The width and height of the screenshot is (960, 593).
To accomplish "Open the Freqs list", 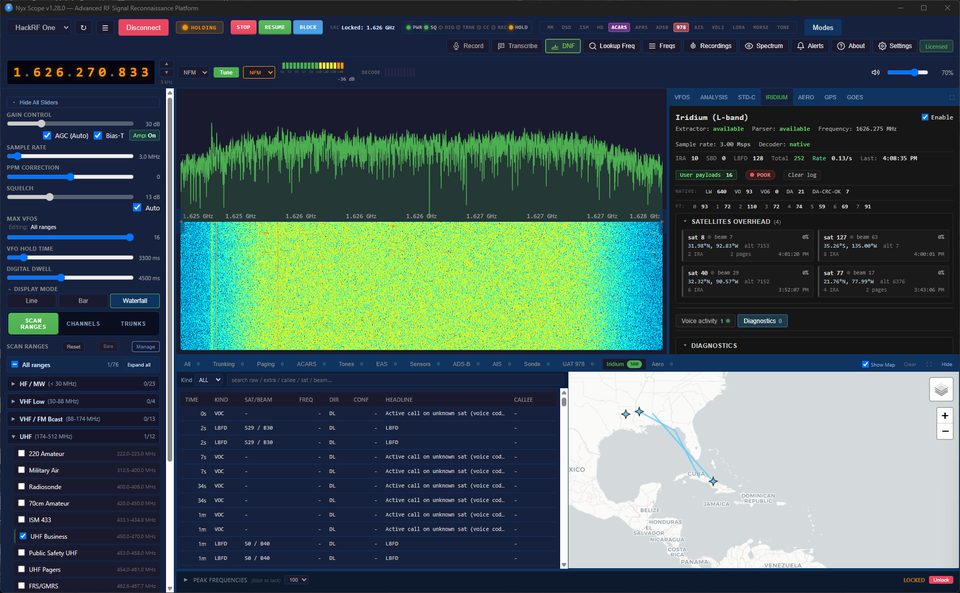I will [662, 46].
